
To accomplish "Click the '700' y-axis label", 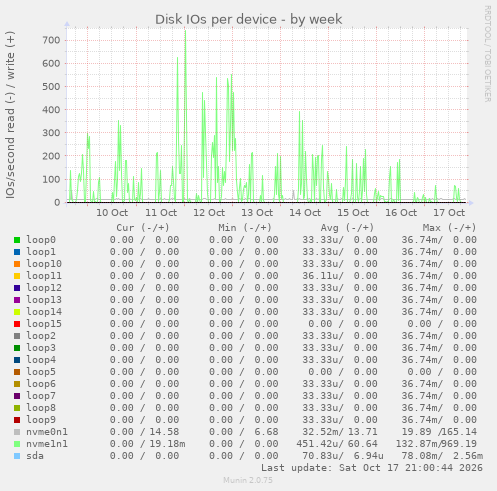I will [x=51, y=40].
